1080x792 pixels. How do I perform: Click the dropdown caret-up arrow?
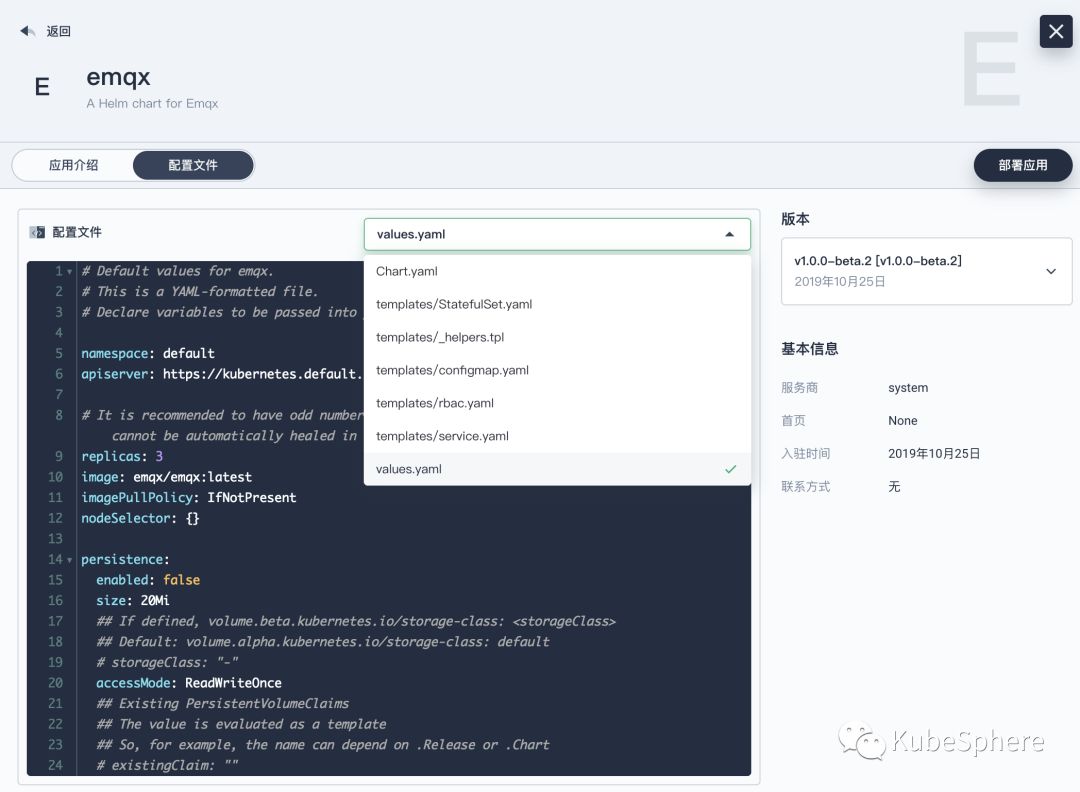[x=729, y=235]
